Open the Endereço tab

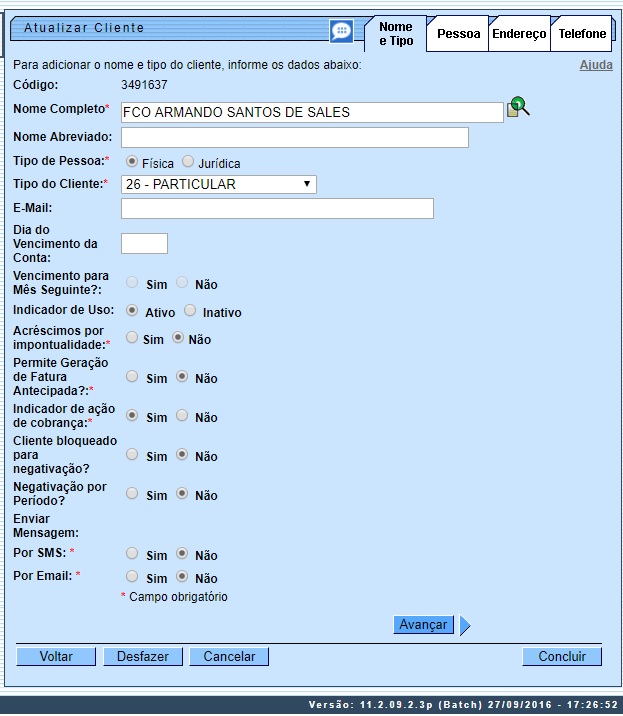(x=519, y=34)
